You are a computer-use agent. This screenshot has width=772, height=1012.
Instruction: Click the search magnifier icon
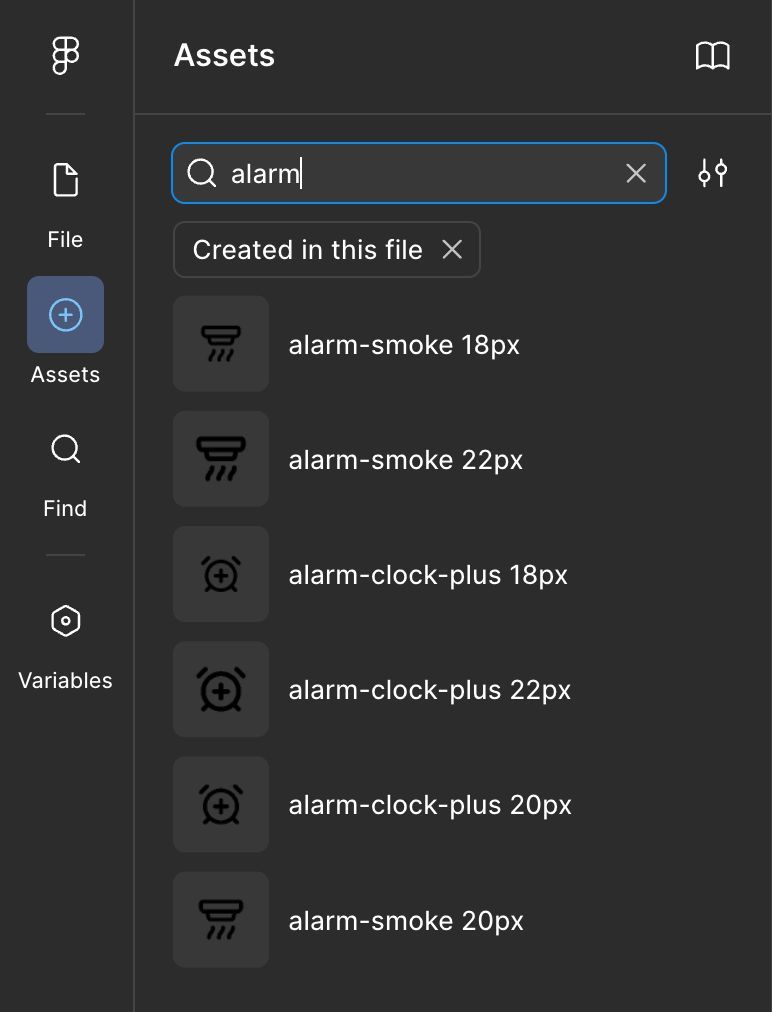201,173
